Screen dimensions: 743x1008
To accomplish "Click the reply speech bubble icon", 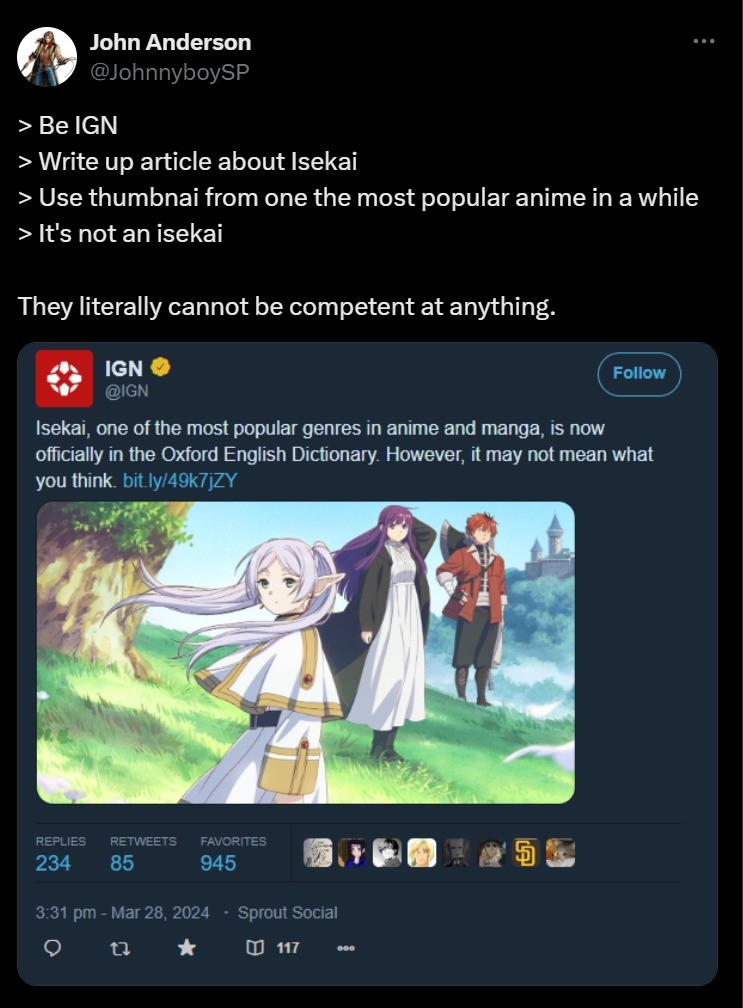I will pyautogui.click(x=53, y=948).
